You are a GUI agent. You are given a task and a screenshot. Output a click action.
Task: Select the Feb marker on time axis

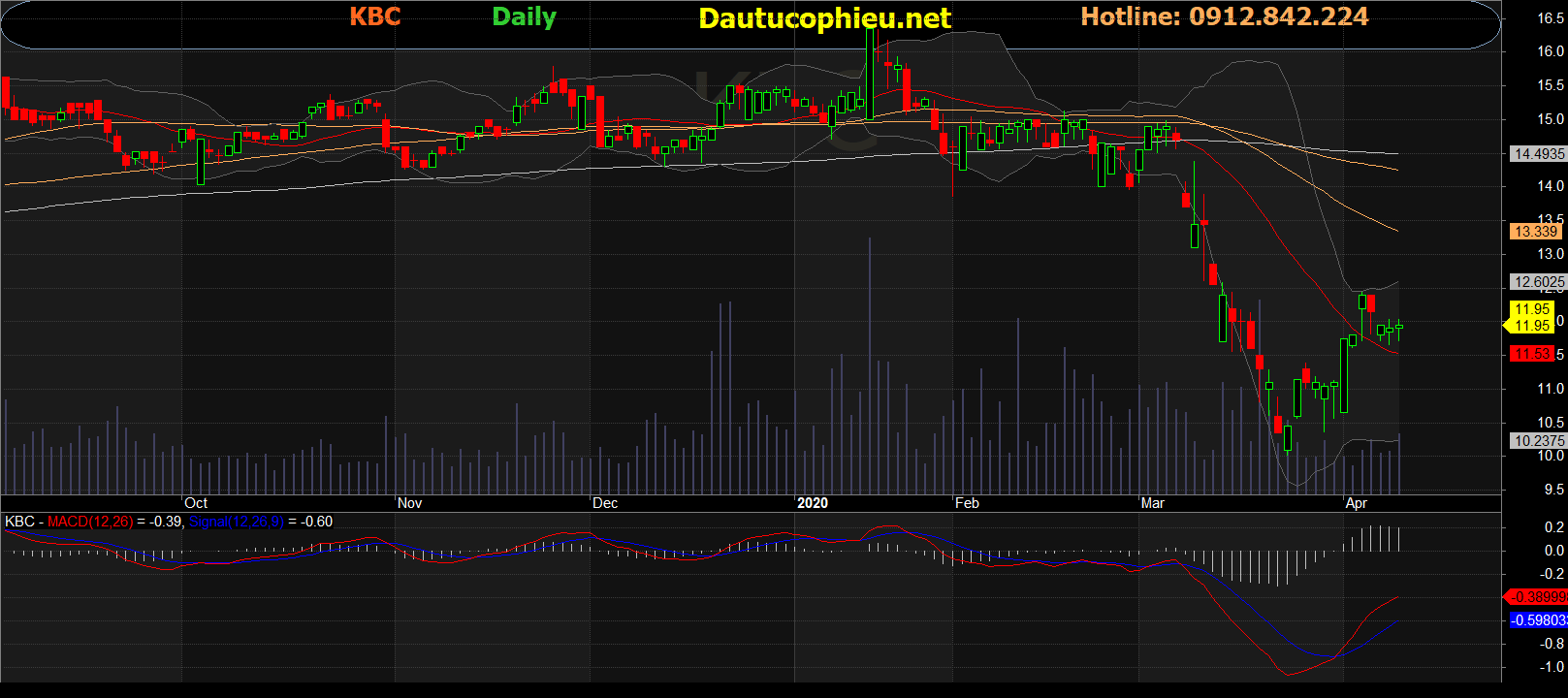point(967,503)
